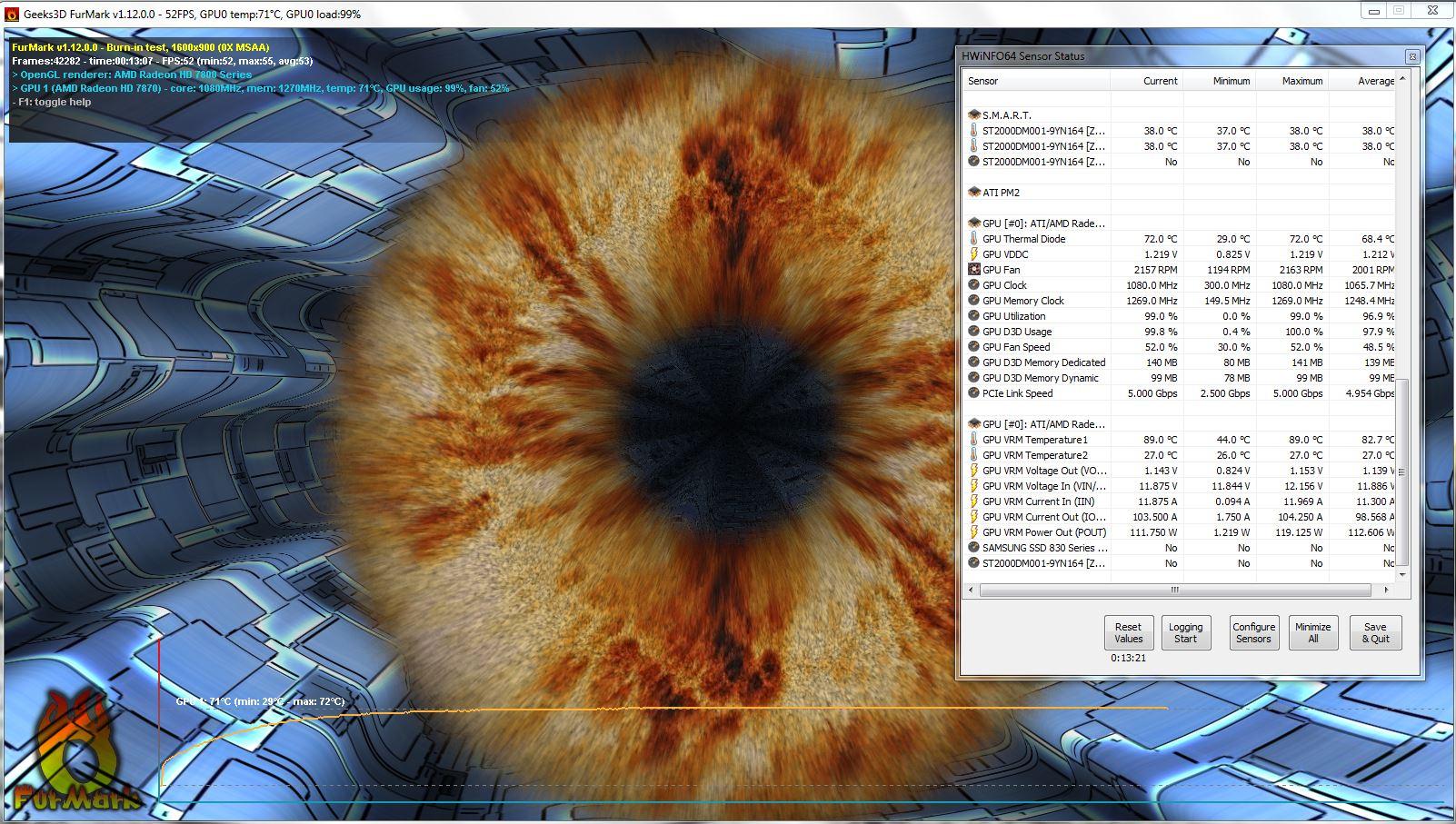
Task: Close the HWiNFO64 Sensor Status window
Action: click(1411, 56)
